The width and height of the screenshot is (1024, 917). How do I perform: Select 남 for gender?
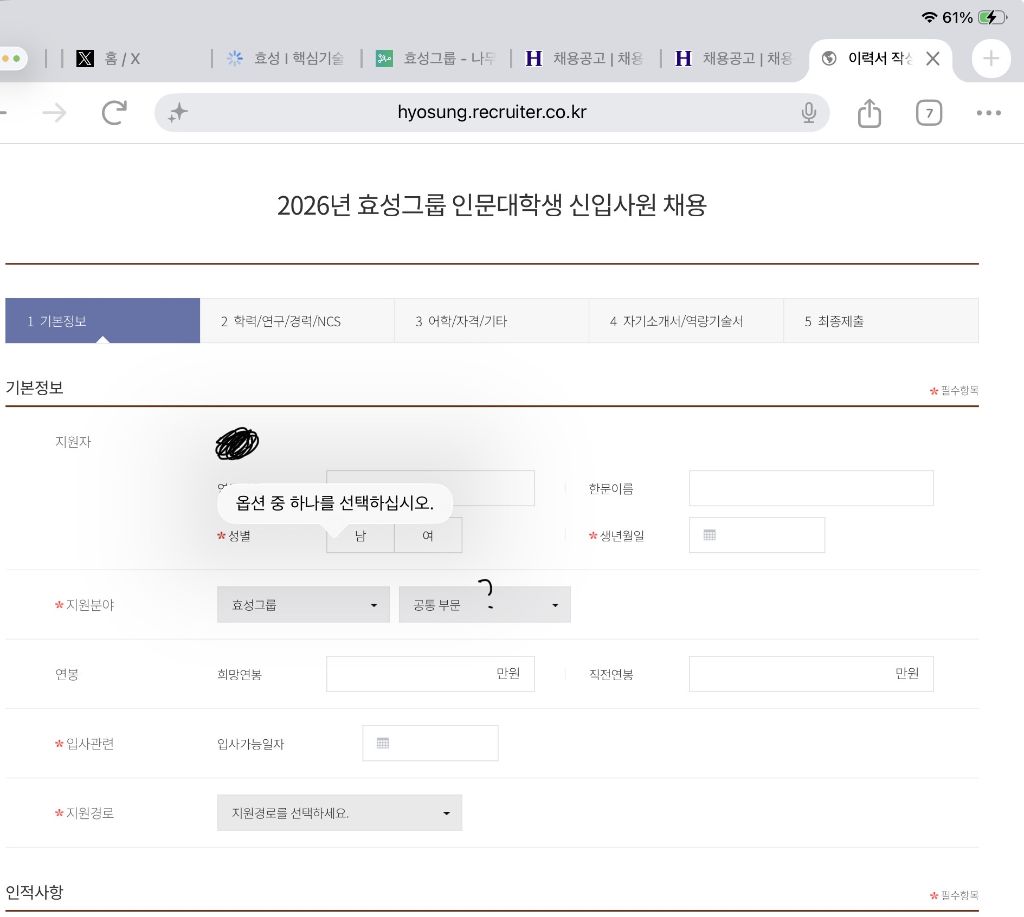pyautogui.click(x=360, y=536)
